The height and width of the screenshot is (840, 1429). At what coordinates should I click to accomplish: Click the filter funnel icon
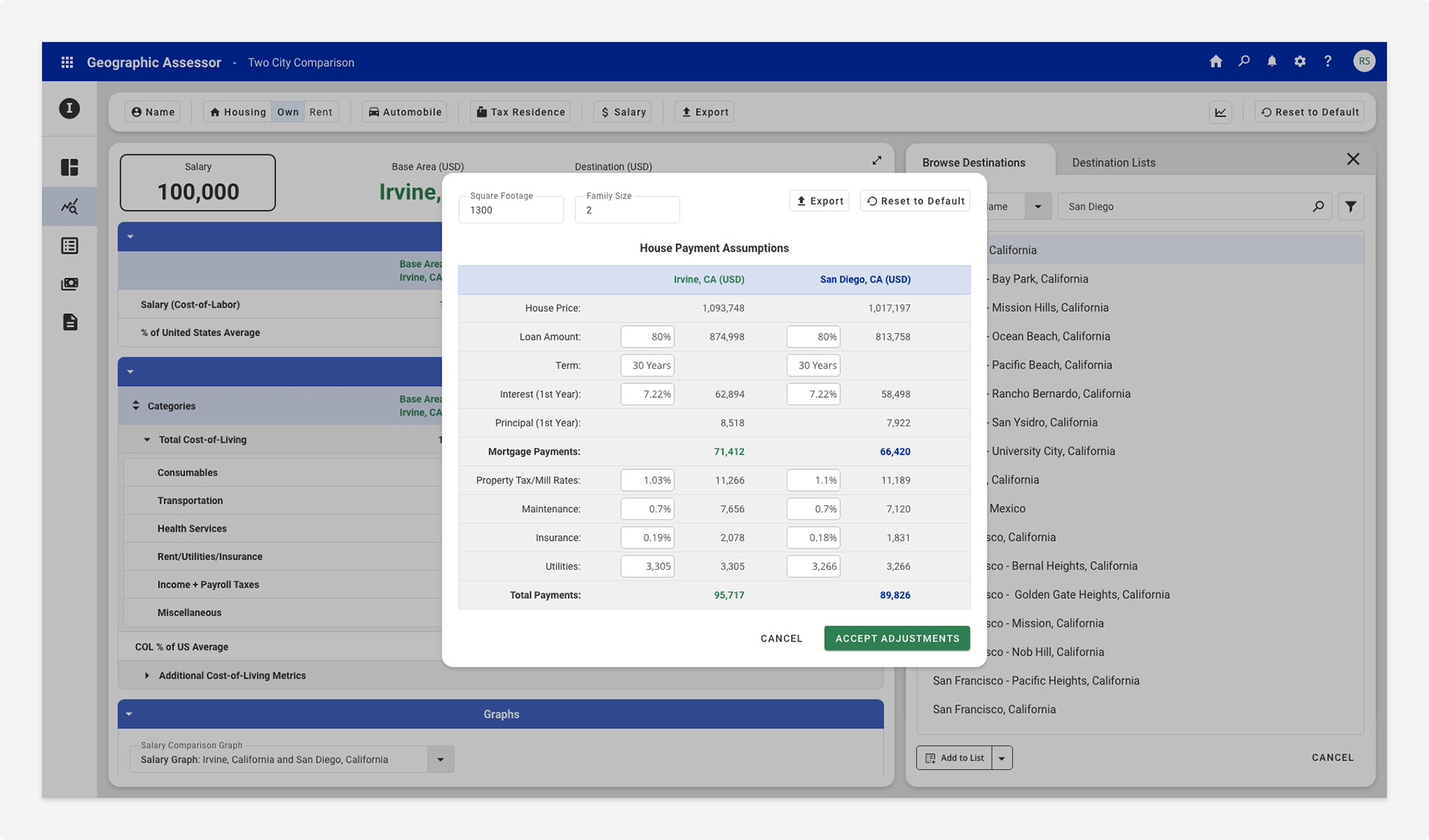click(1350, 207)
